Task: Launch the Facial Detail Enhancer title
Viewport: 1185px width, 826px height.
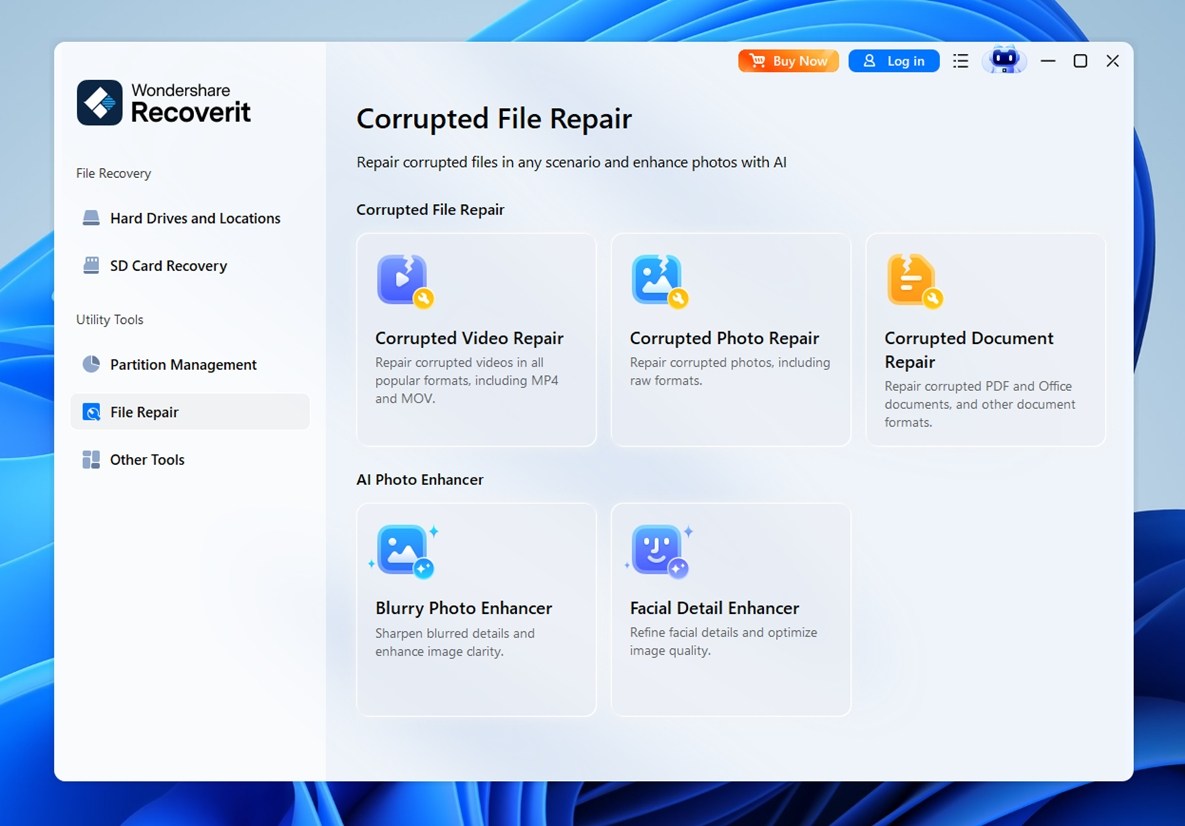Action: [x=714, y=608]
